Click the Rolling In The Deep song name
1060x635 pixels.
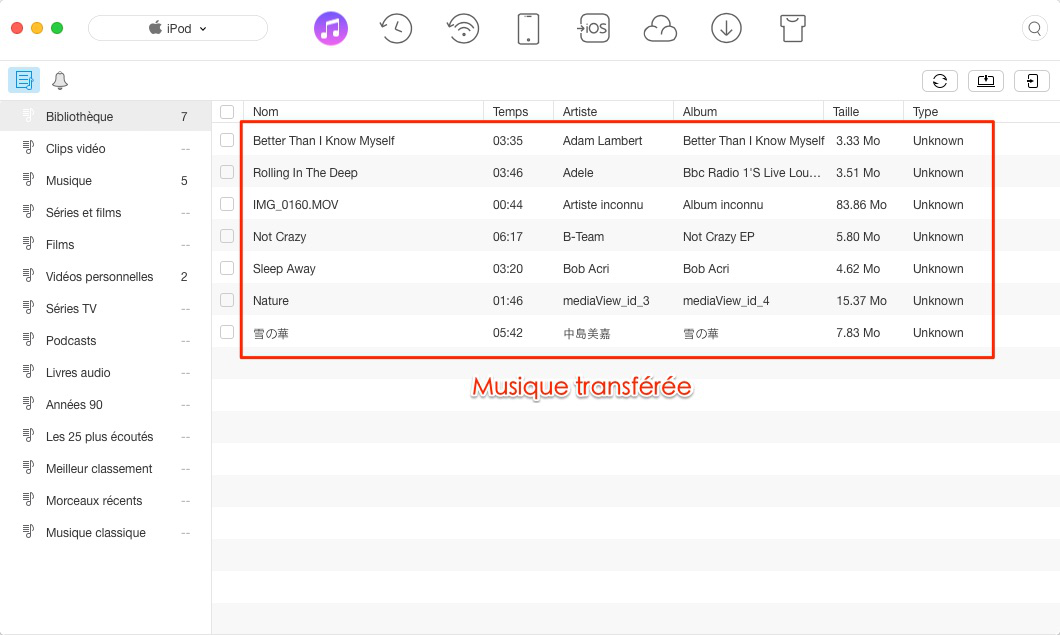pyautogui.click(x=305, y=172)
